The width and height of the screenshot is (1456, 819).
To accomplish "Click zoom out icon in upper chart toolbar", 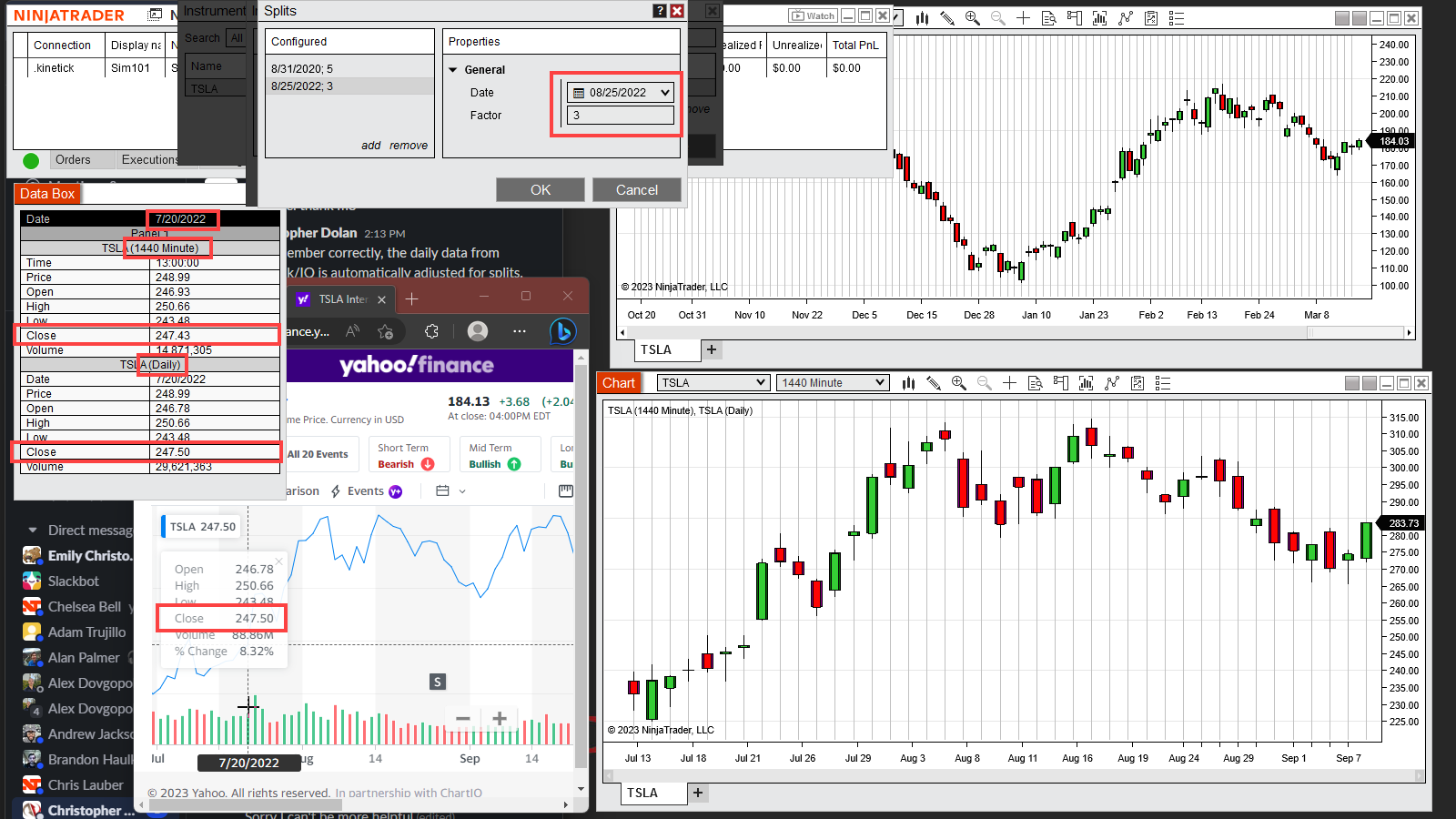I will [x=998, y=18].
